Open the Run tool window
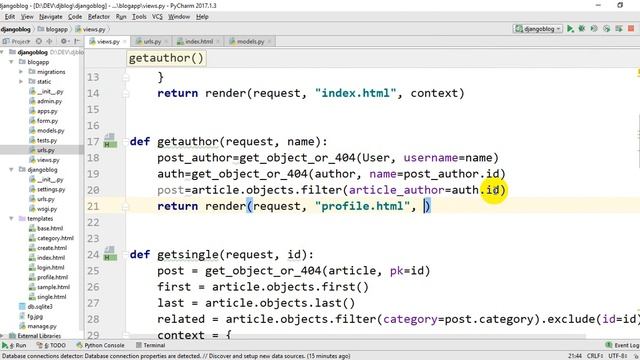This screenshot has width=640, height=360. pyautogui.click(x=14, y=345)
